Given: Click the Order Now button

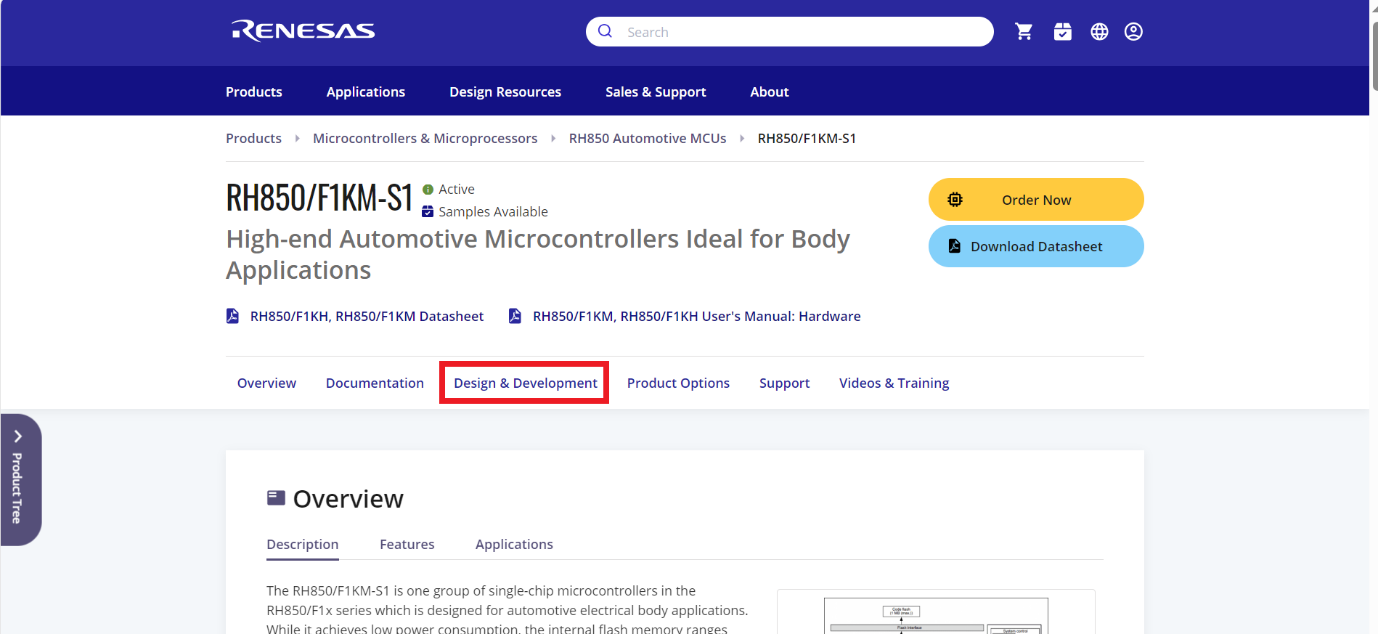Looking at the screenshot, I should tap(1035, 199).
